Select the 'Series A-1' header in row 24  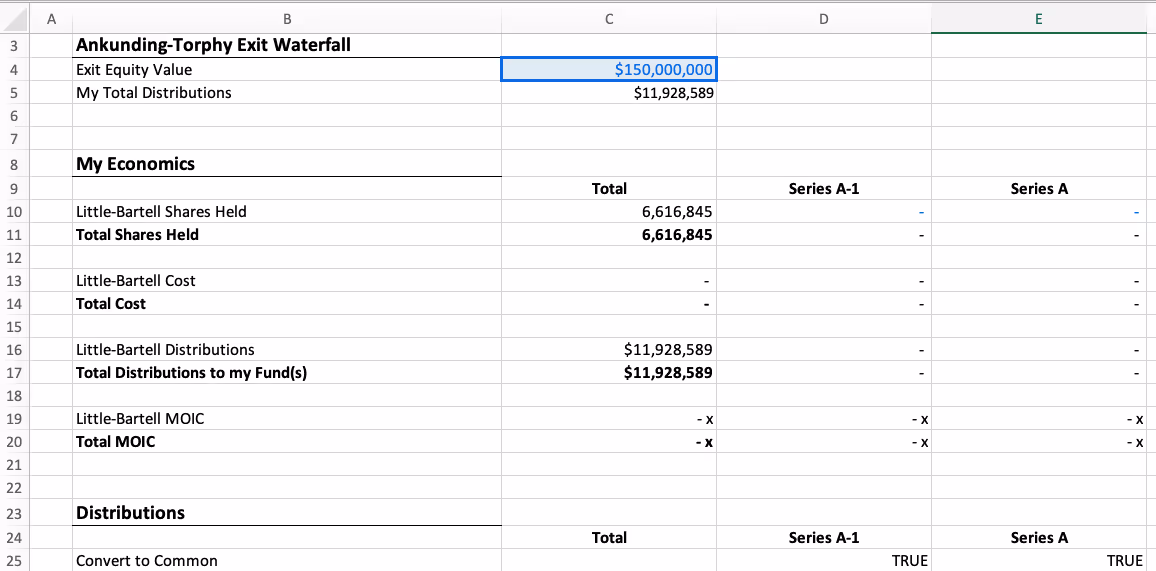pyautogui.click(x=824, y=537)
